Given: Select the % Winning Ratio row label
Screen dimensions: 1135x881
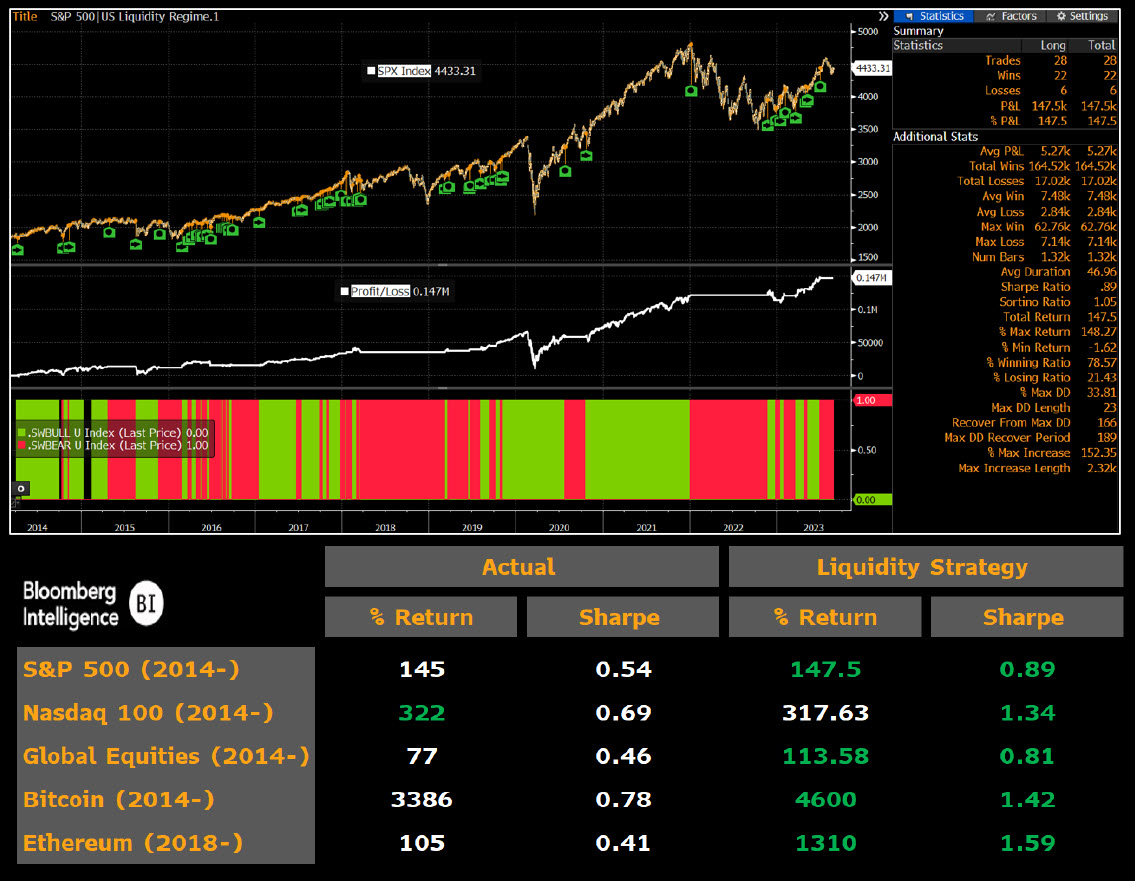Looking at the screenshot, I should click(1028, 363).
